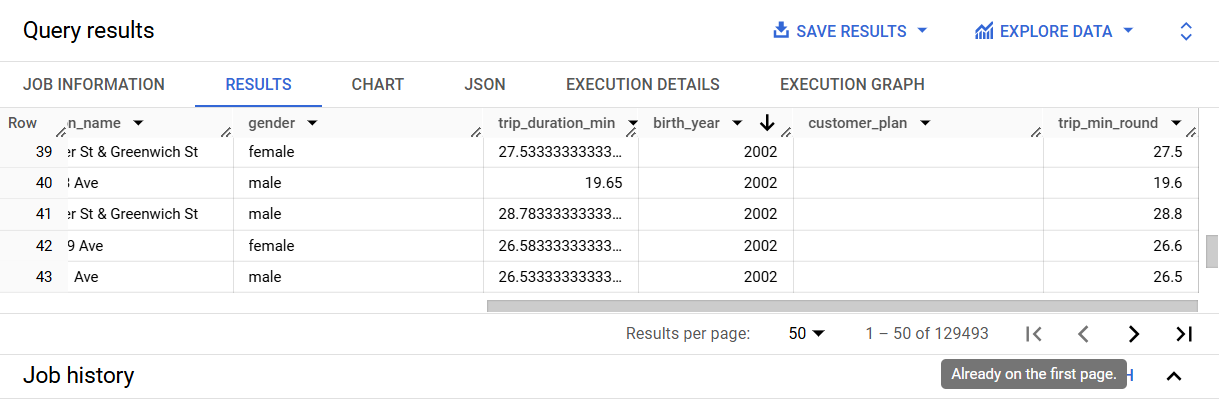Image resolution: width=1219 pixels, height=401 pixels.
Task: Click the gender column resize handle
Action: click(x=476, y=131)
